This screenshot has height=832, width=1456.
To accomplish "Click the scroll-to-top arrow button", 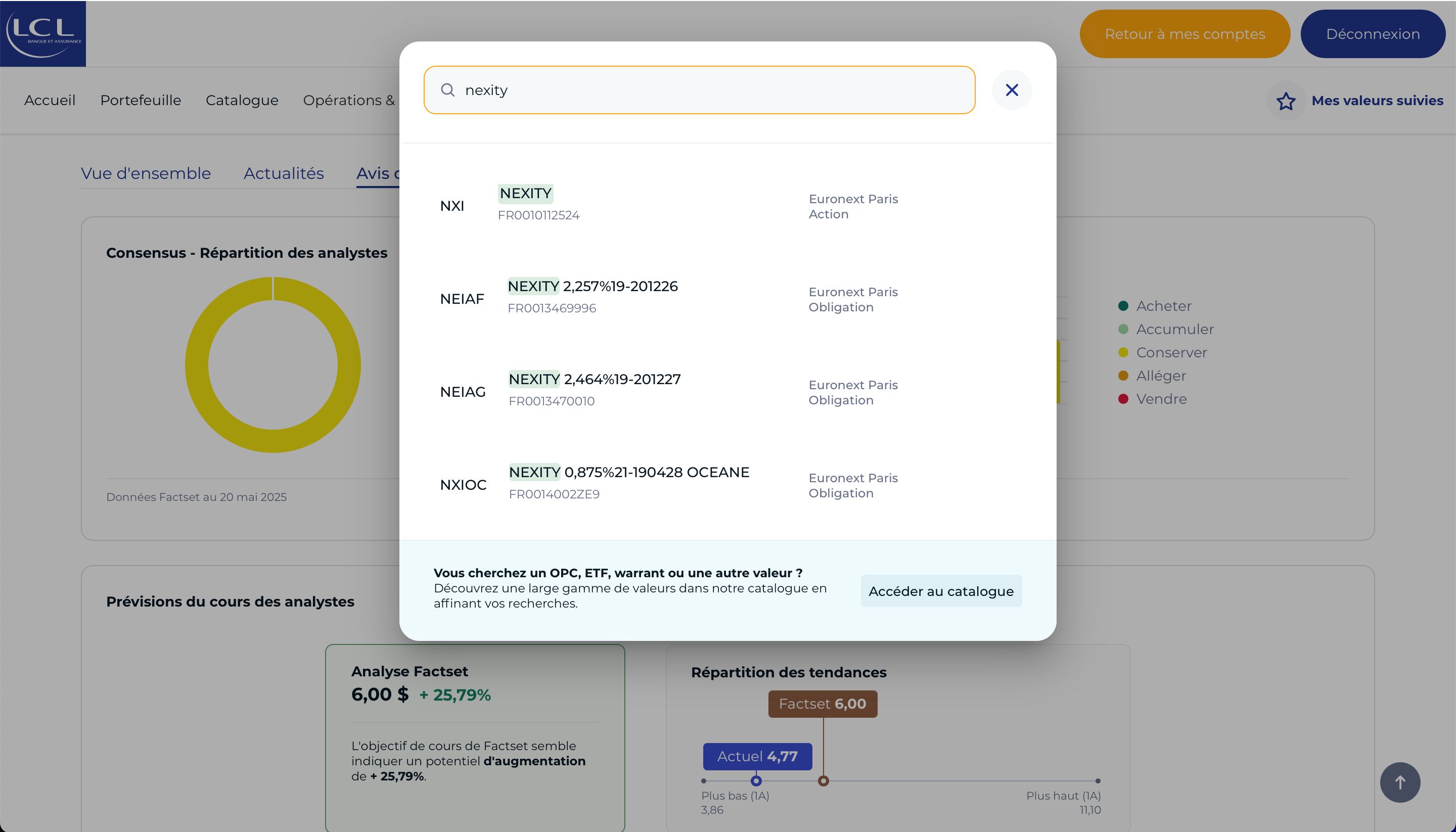I will point(1400,782).
